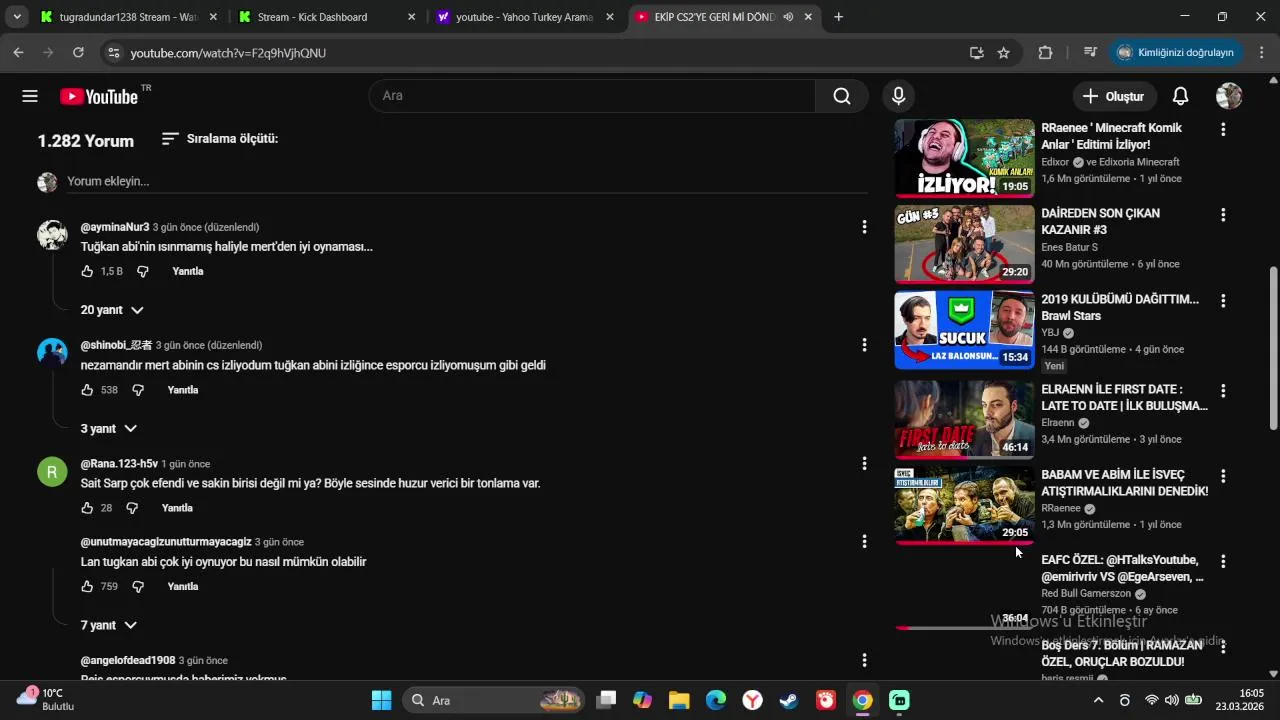Open a new browser tab
1280x720 pixels.
point(838,17)
